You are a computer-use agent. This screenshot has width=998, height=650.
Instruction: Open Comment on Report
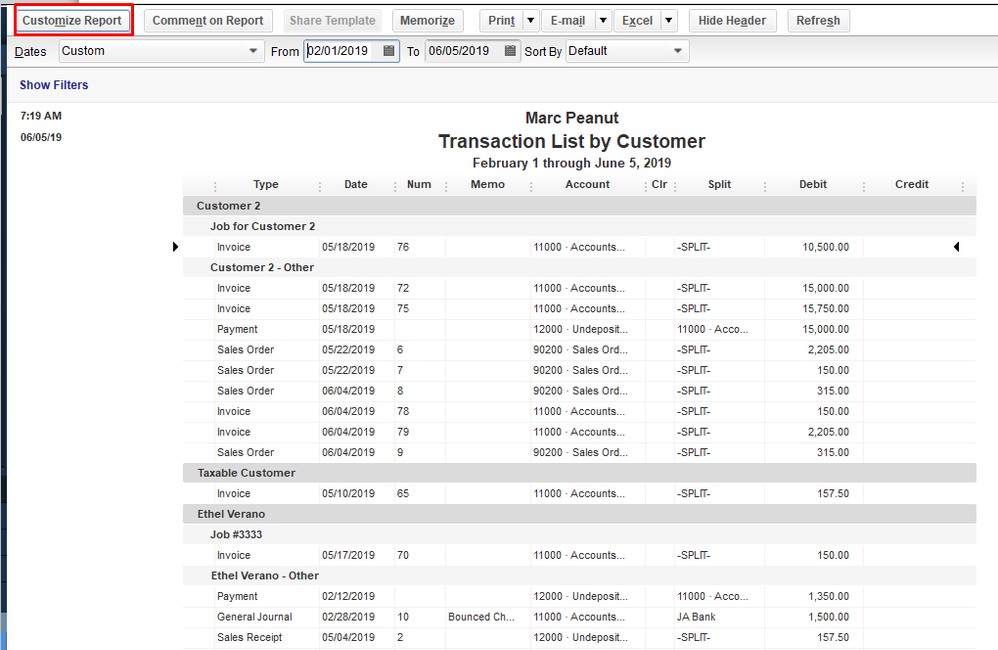[x=207, y=20]
